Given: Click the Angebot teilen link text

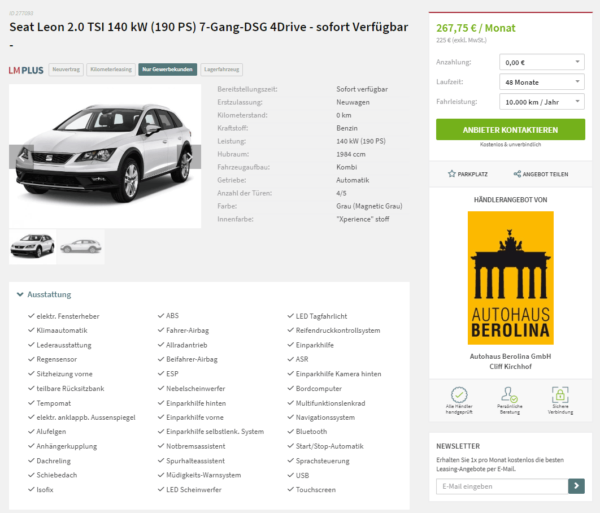Looking at the screenshot, I should (x=545, y=174).
